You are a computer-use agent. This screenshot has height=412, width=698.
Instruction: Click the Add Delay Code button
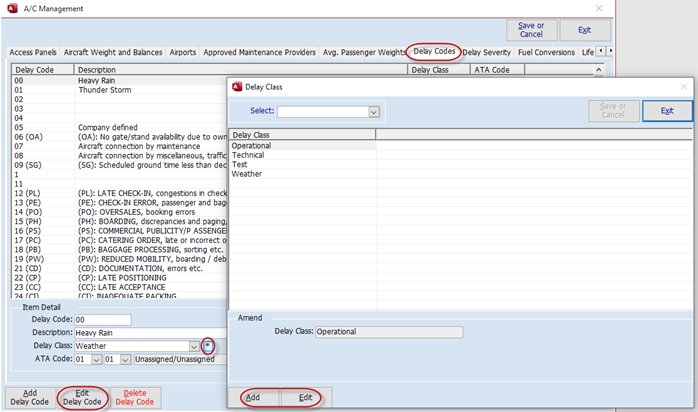[x=28, y=396]
